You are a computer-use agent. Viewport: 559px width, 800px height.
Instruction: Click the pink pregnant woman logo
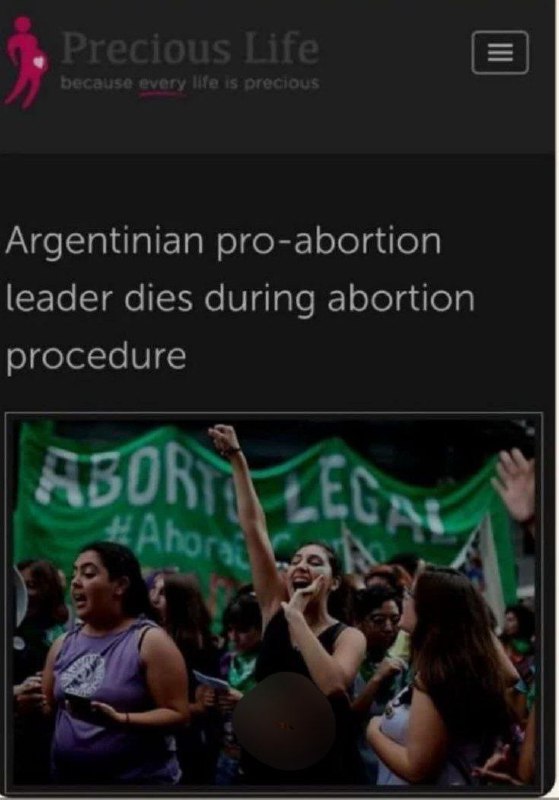pyautogui.click(x=25, y=62)
